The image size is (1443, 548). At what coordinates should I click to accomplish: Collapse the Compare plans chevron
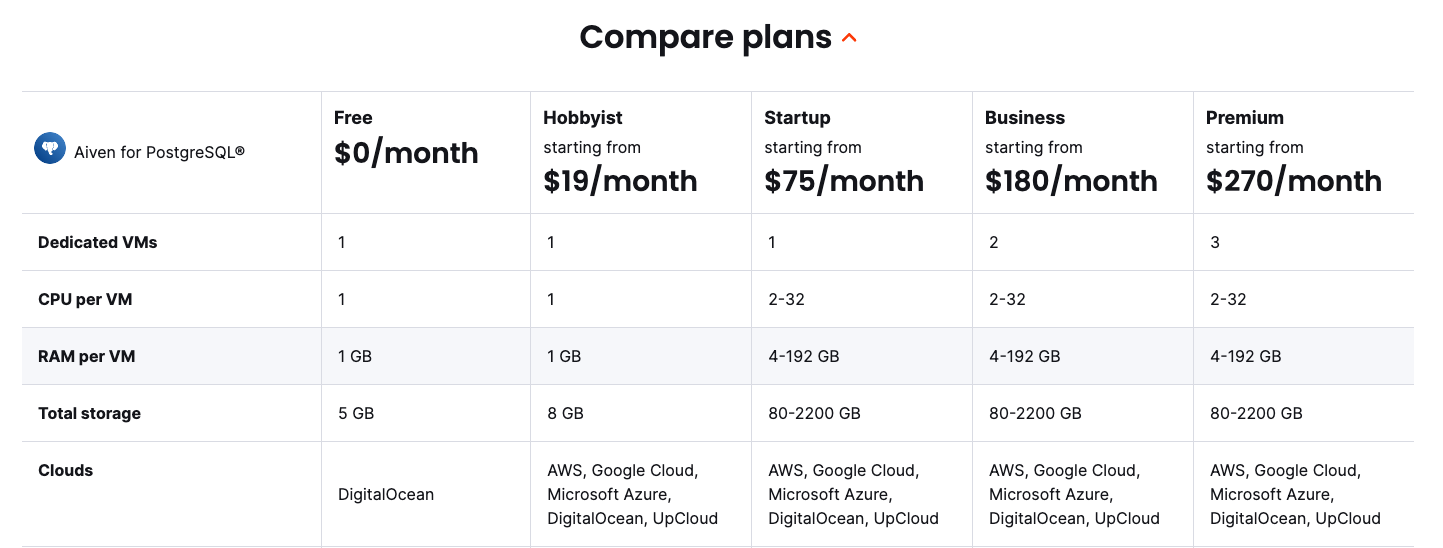click(x=849, y=39)
